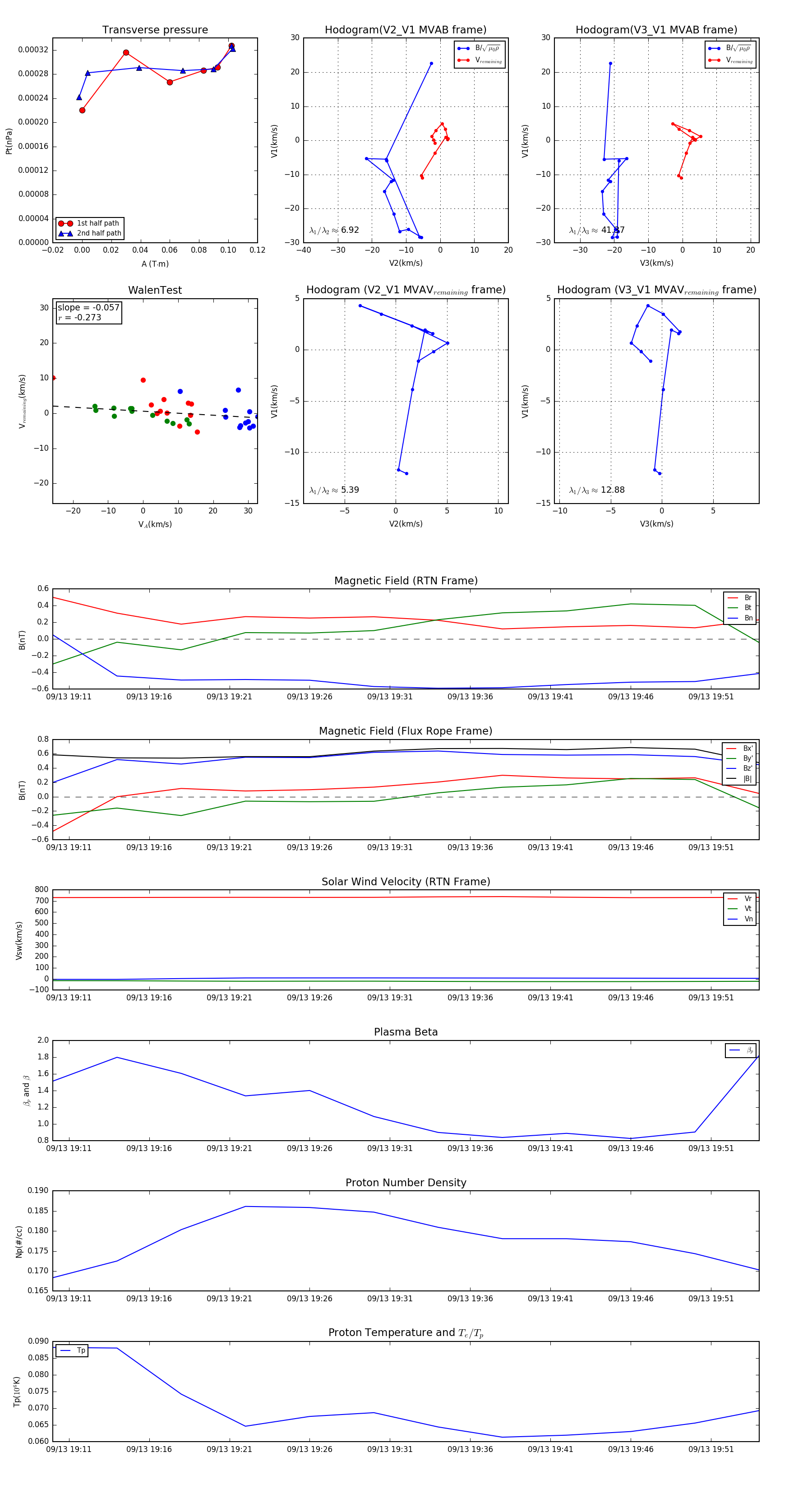Click the Bz' legend entry
This screenshot has height=1489, width=812.
tap(739, 768)
